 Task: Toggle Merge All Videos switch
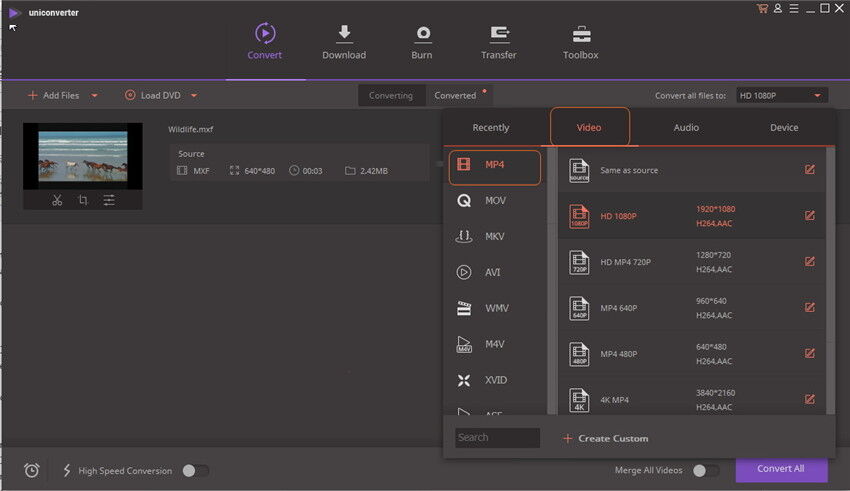pyautogui.click(x=706, y=471)
